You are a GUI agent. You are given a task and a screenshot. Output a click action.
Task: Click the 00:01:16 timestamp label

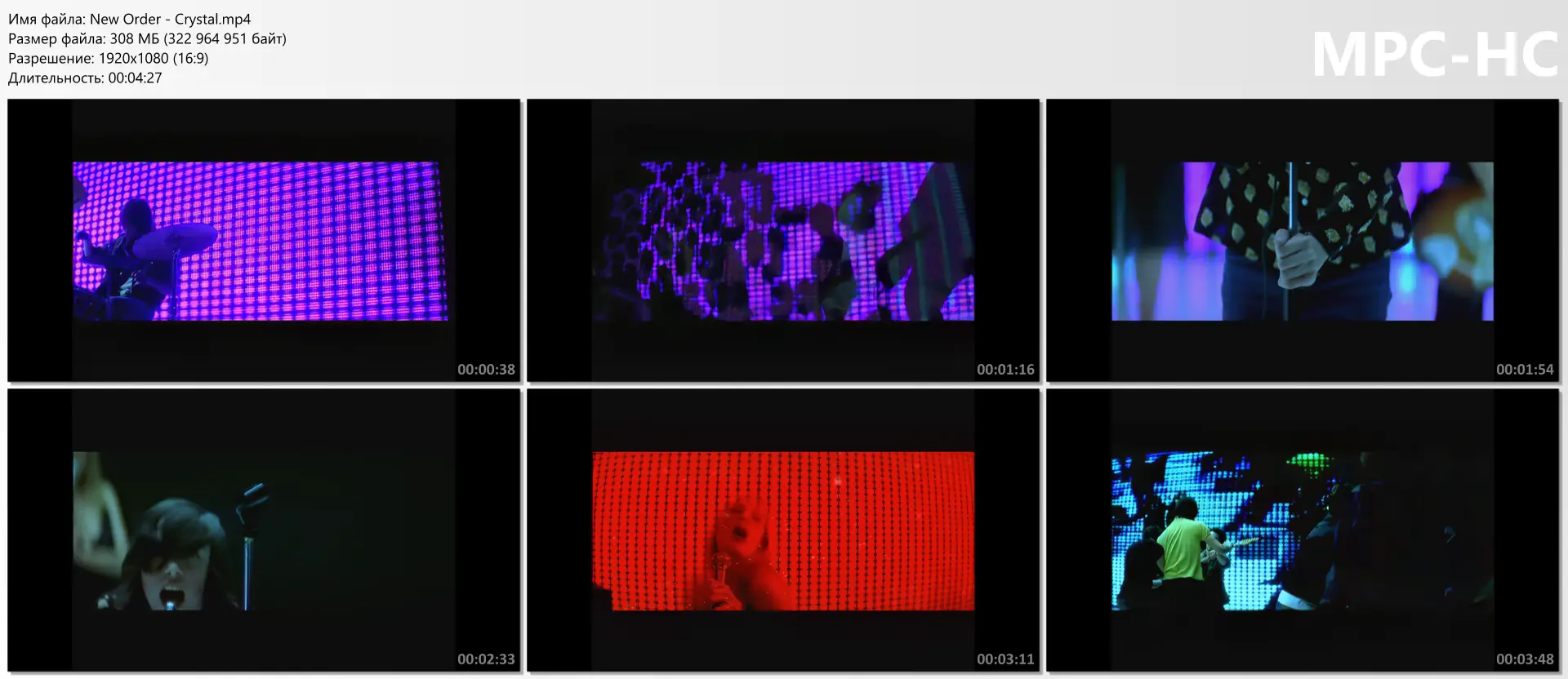click(x=1005, y=369)
